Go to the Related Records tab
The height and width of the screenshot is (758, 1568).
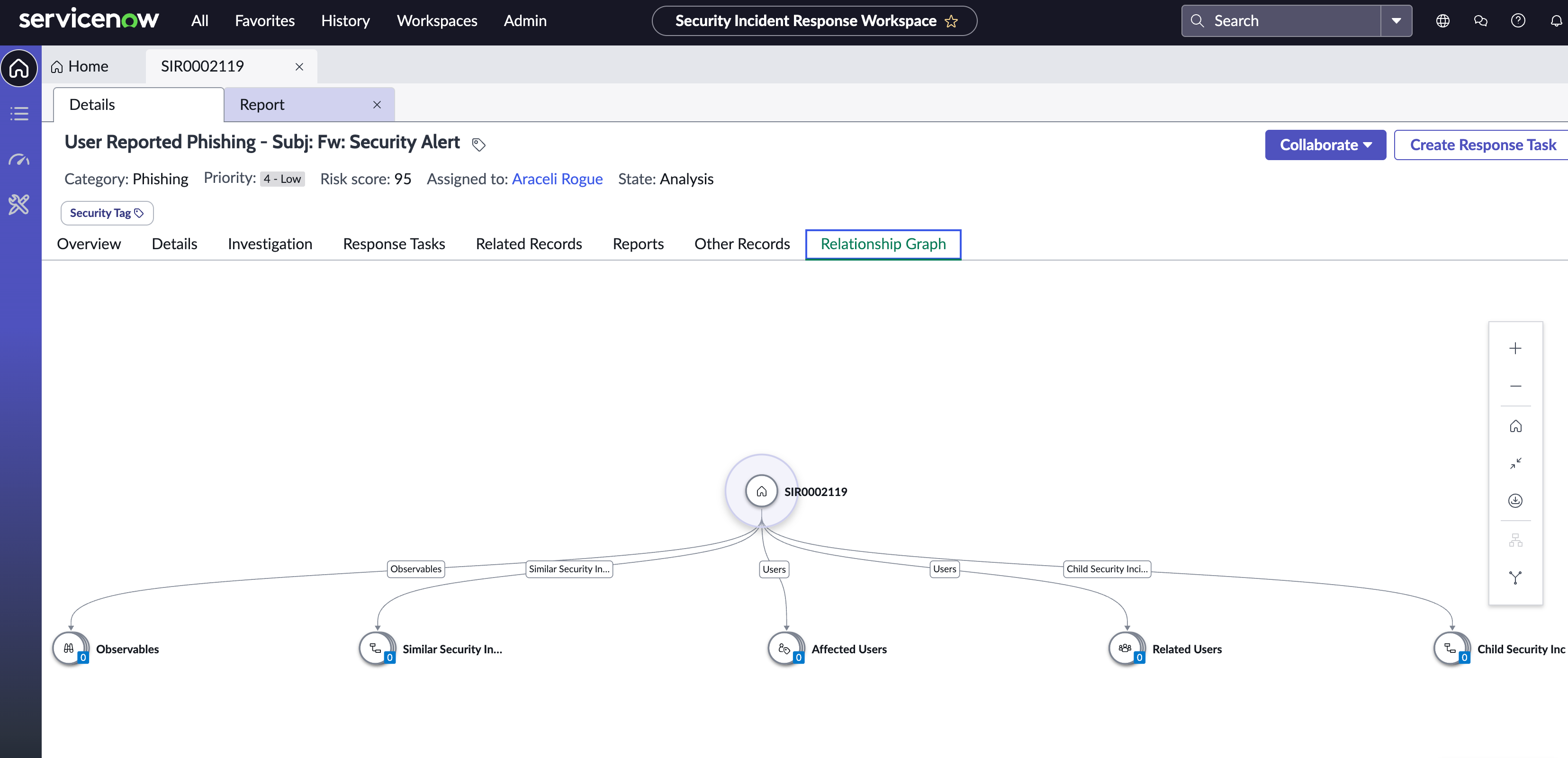click(x=529, y=244)
